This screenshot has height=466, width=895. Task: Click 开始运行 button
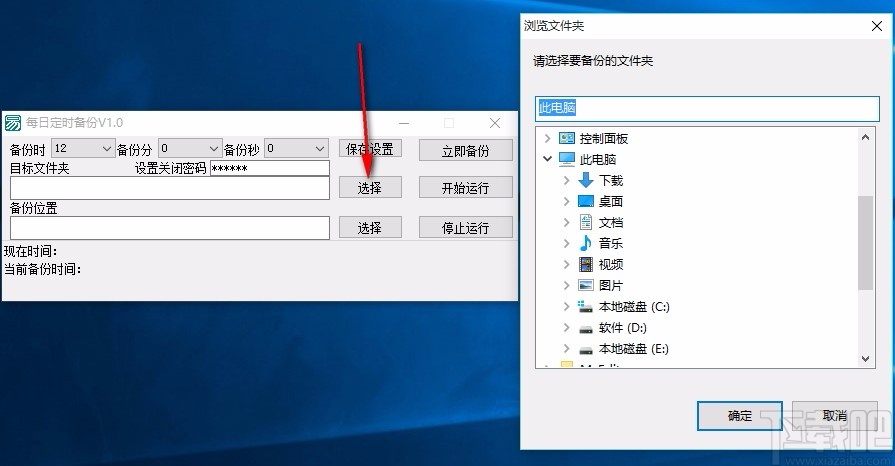[x=465, y=187]
